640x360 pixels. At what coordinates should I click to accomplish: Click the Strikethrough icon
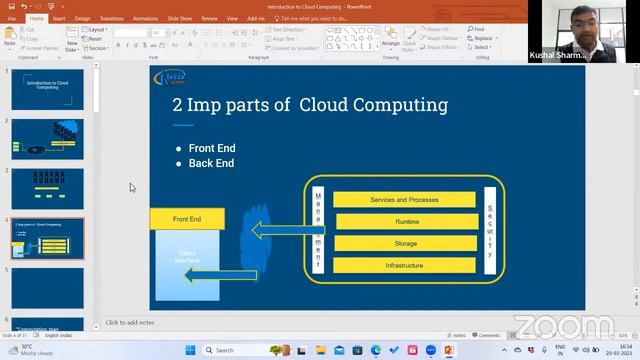[153, 45]
